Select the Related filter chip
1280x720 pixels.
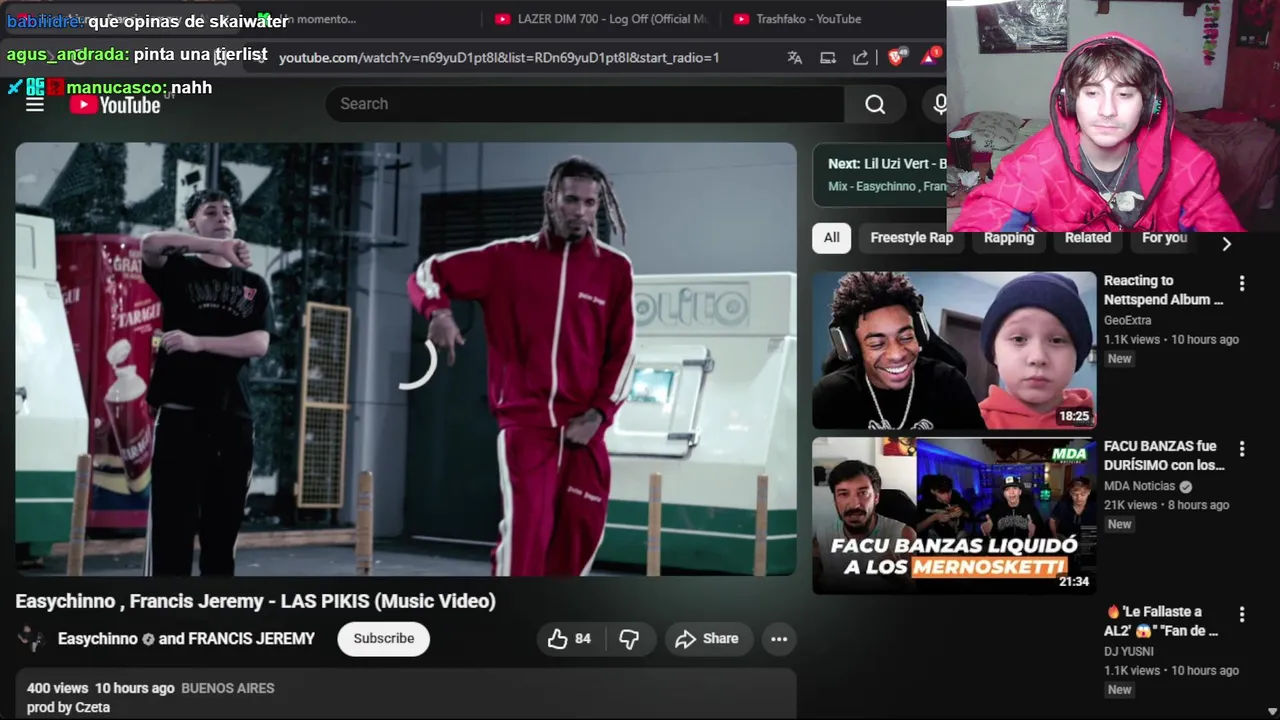1088,238
